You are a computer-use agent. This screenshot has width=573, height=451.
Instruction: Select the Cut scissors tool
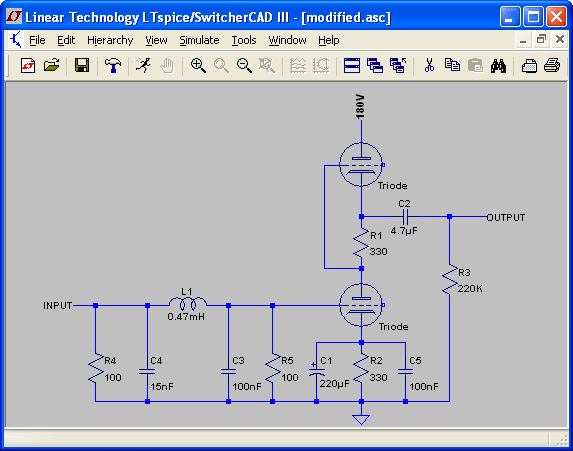[429, 66]
